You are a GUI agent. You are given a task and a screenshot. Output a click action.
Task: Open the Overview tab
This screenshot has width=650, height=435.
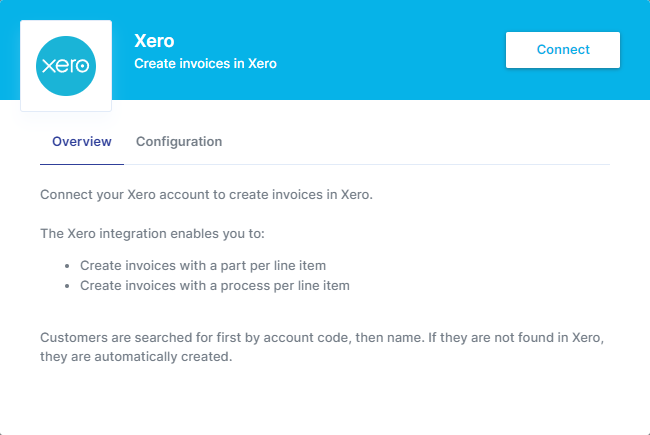pyautogui.click(x=82, y=142)
